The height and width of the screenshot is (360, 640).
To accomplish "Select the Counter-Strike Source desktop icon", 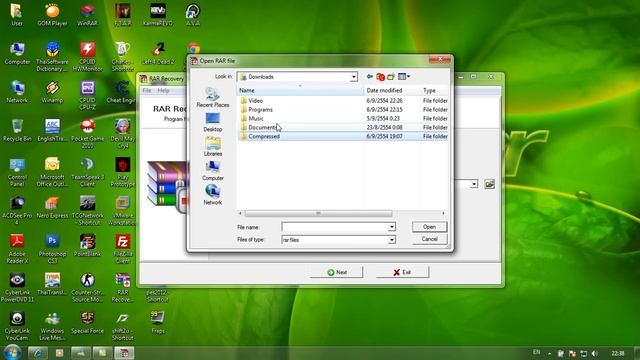I will (x=87, y=287).
